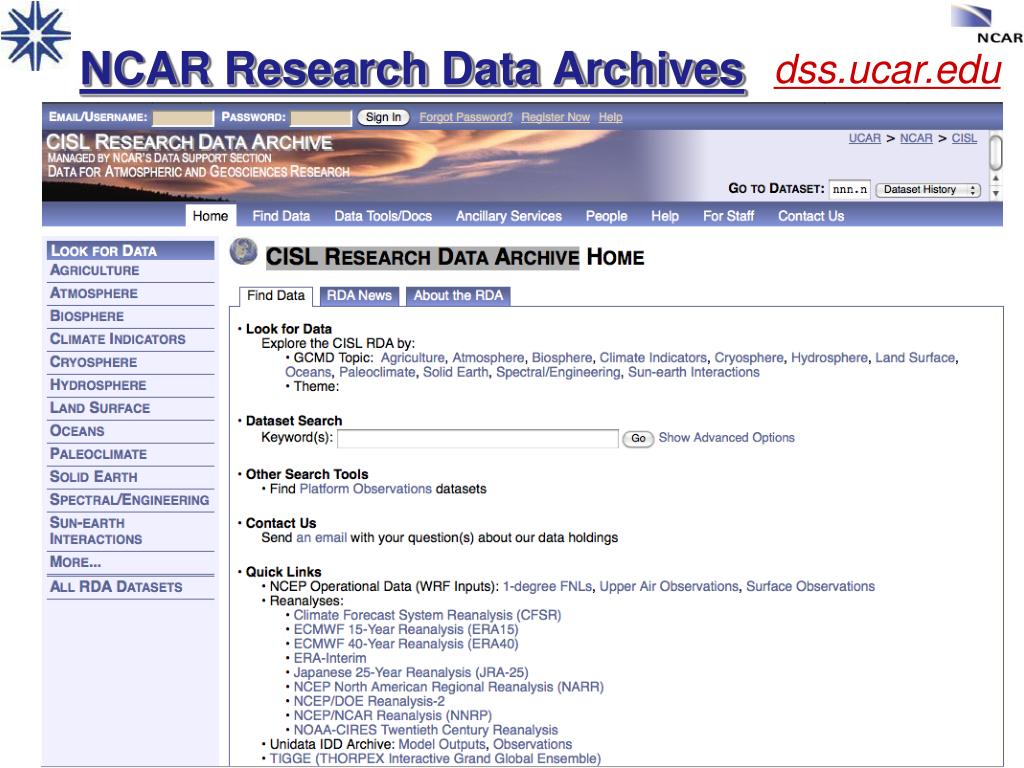Select the Home navigation tab
Image resolution: width=1024 pixels, height=768 pixels.
pos(210,216)
